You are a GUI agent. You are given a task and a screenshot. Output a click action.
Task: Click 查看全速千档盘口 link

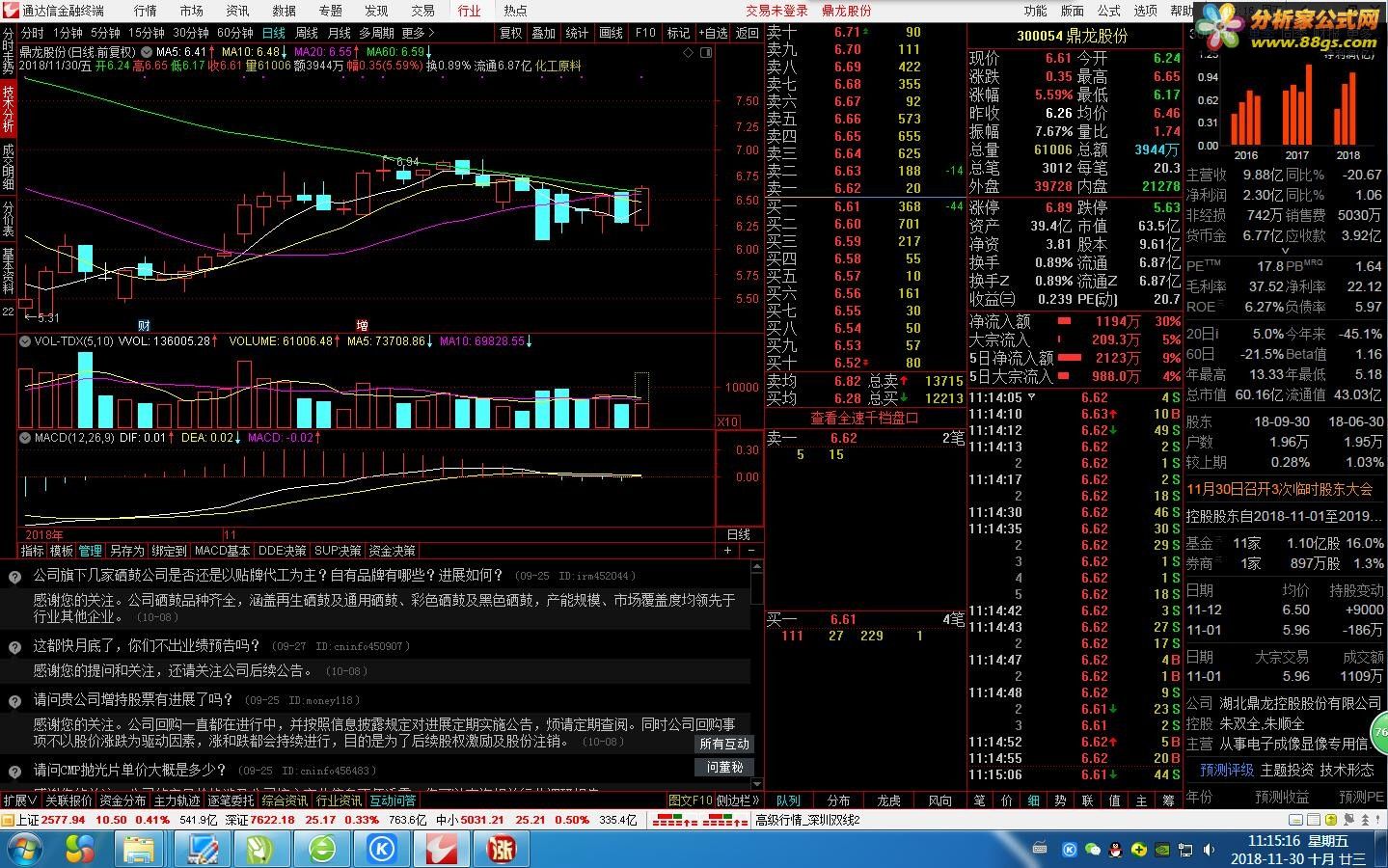pos(864,418)
